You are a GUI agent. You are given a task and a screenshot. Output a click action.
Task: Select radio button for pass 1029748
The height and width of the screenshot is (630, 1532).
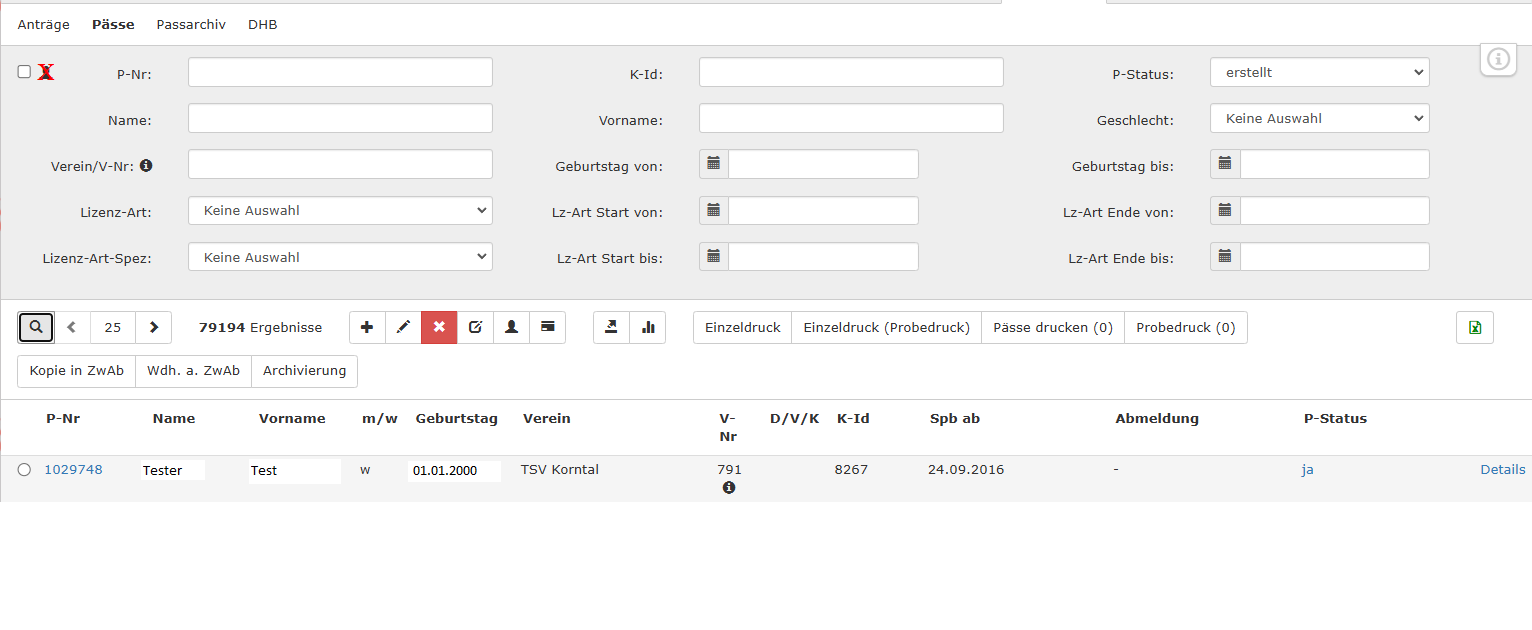[x=24, y=470]
